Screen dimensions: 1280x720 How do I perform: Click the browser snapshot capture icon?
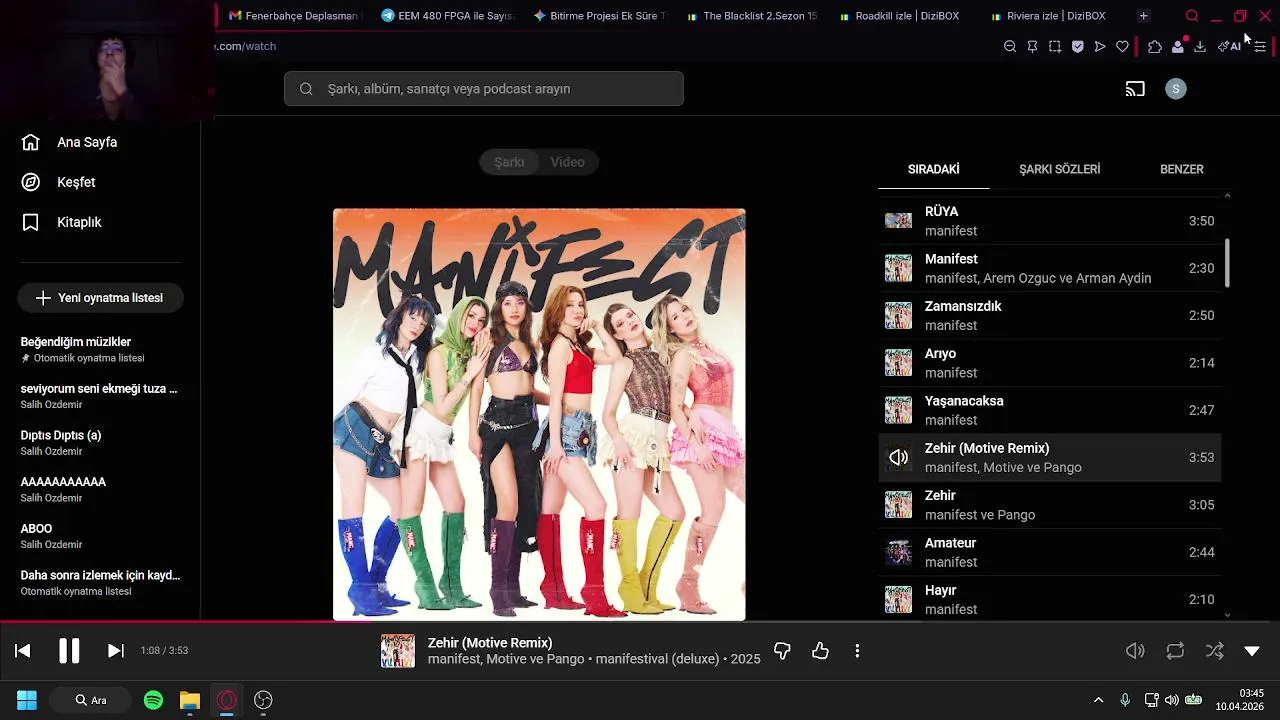click(1055, 46)
